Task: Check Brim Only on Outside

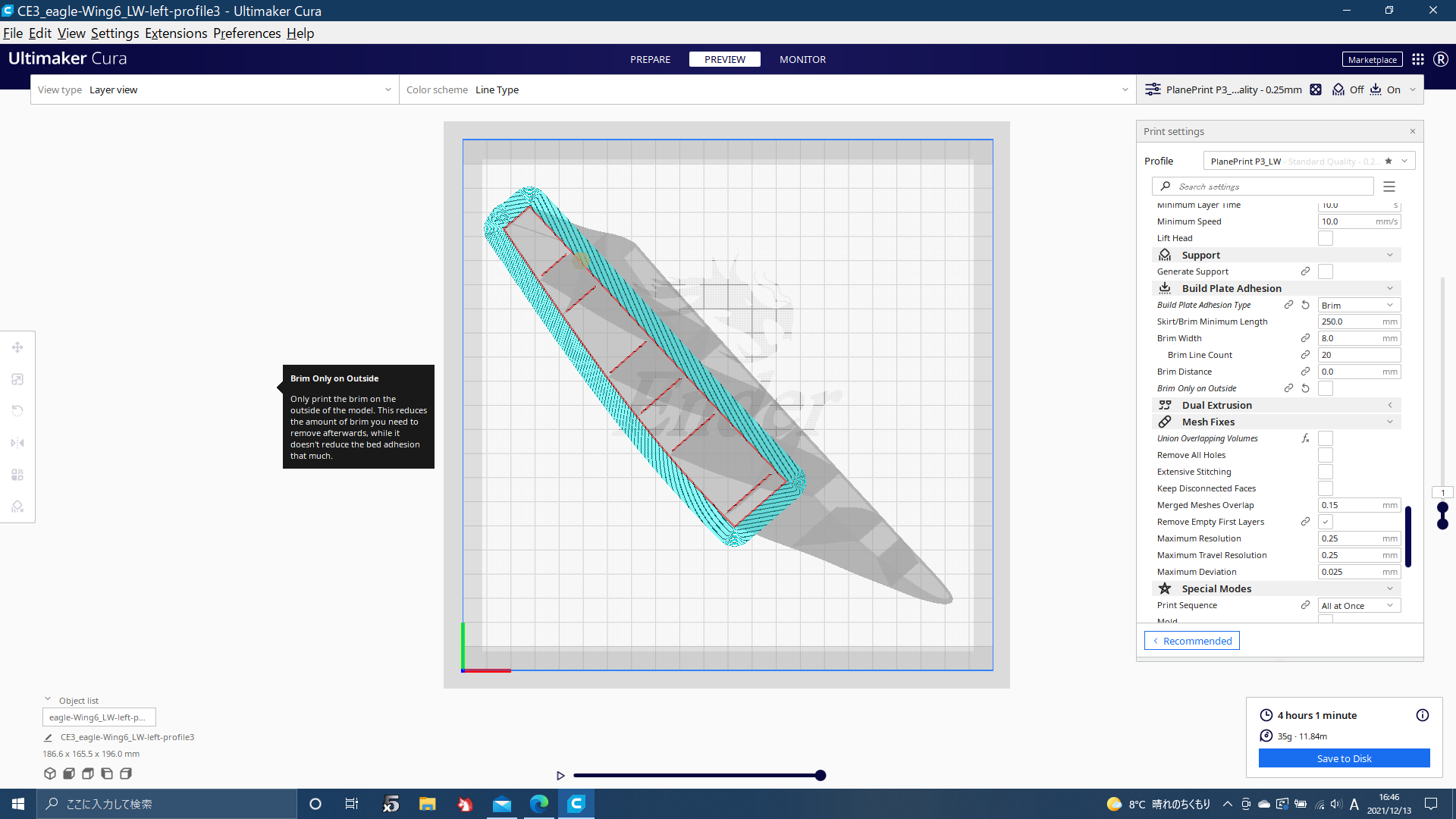Action: coord(1325,388)
